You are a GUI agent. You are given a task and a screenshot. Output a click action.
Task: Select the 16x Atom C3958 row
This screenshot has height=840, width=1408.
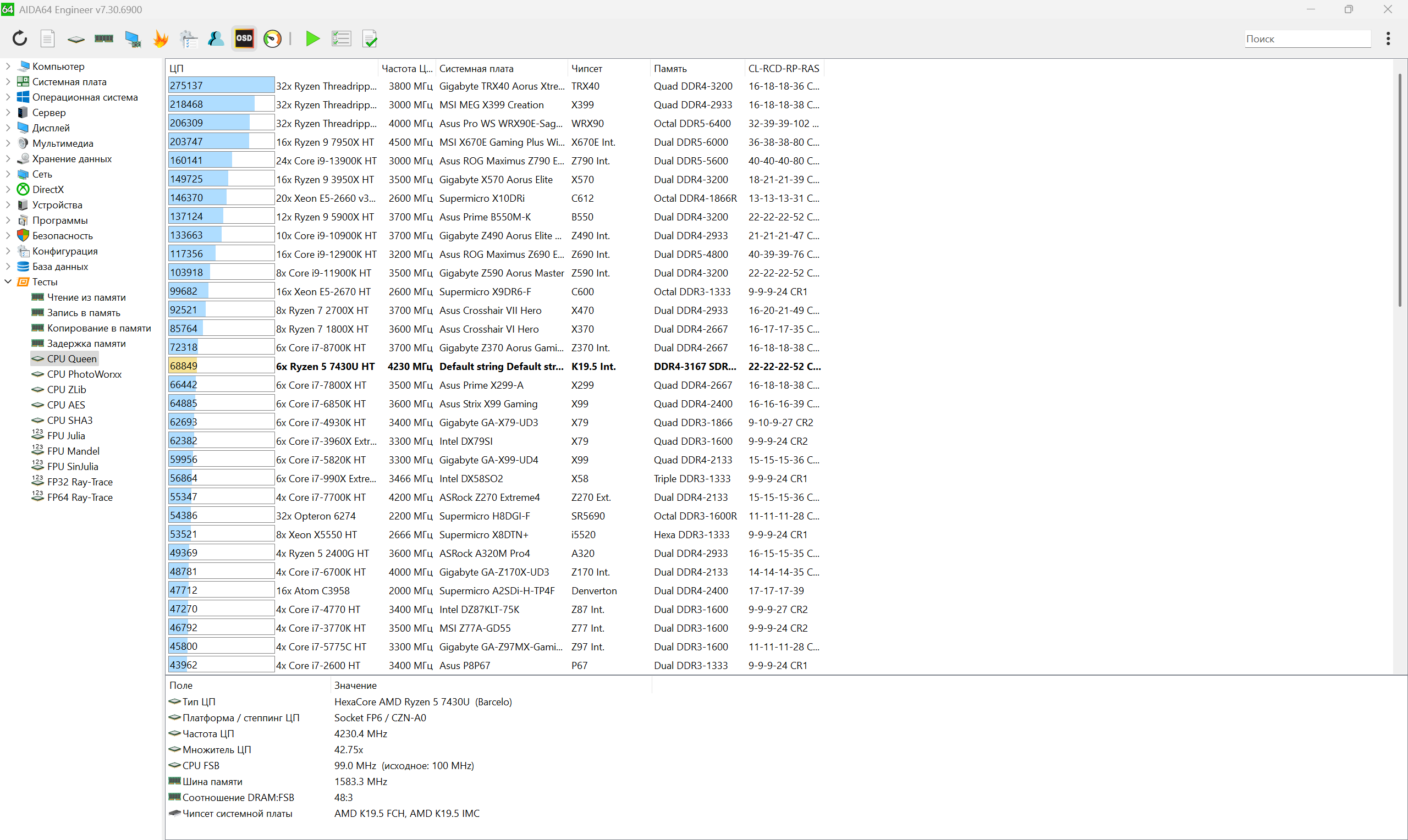(496, 590)
